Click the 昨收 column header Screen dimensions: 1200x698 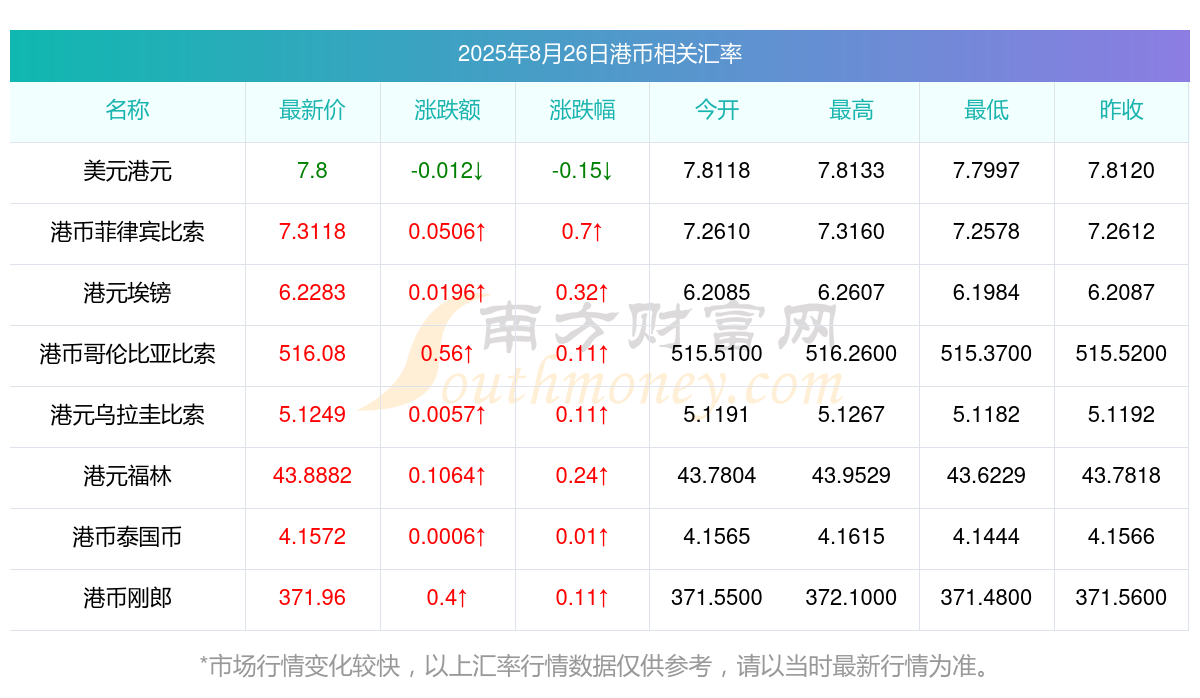(1122, 110)
